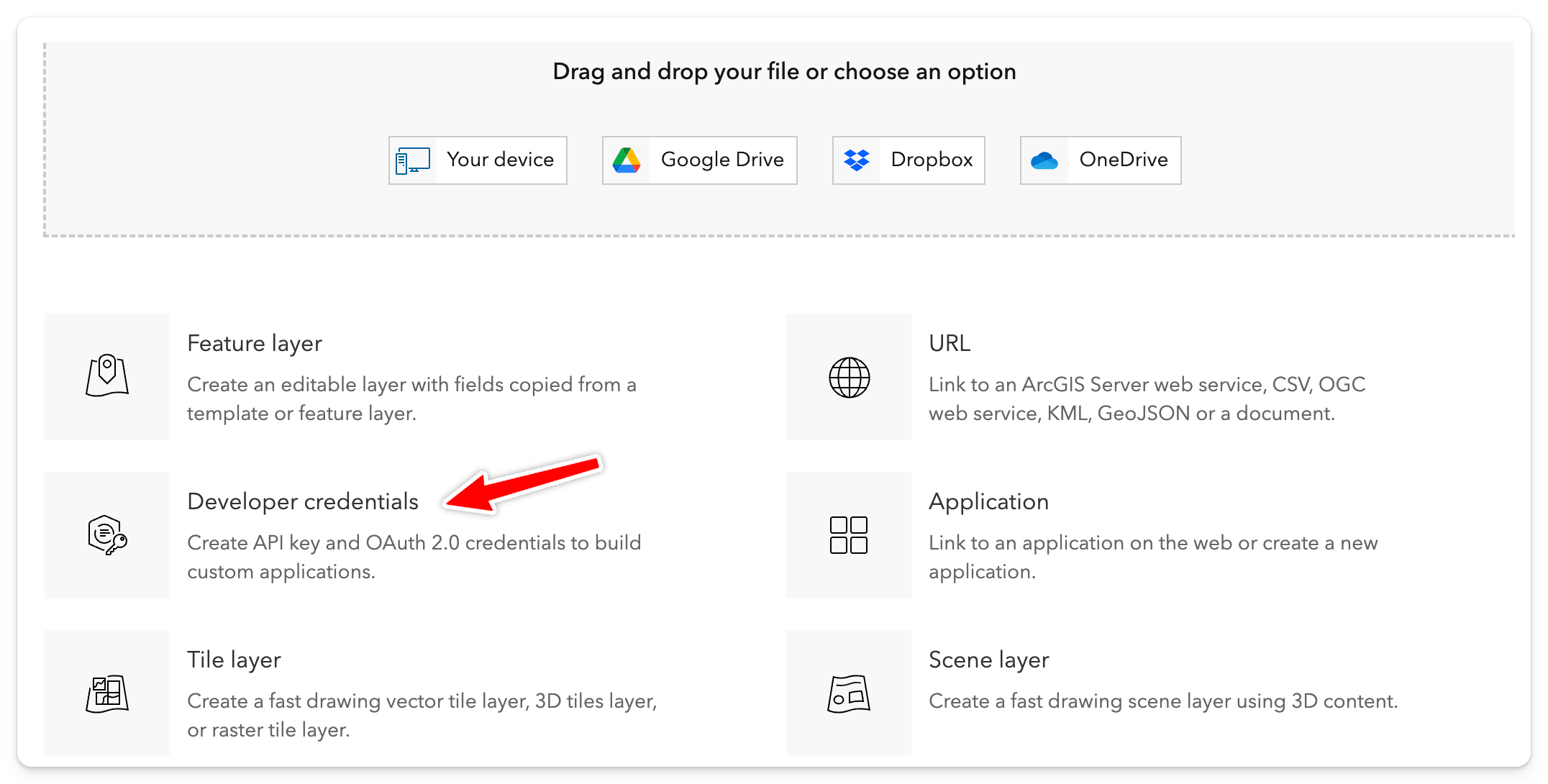1548x784 pixels.
Task: Open the Feature layer title
Action: coord(255,344)
